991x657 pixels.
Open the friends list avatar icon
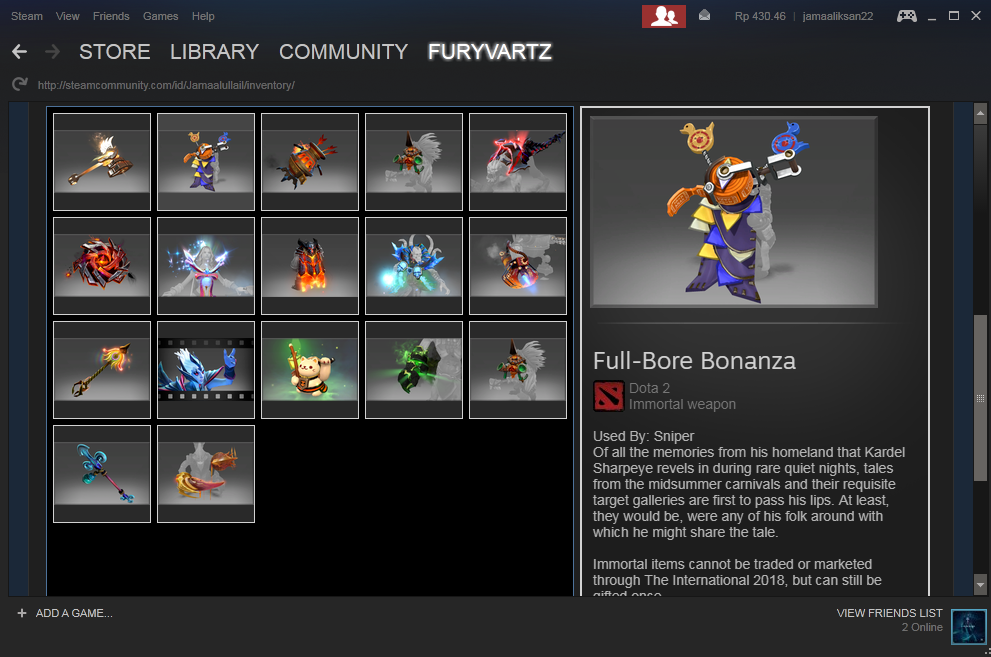(968, 627)
